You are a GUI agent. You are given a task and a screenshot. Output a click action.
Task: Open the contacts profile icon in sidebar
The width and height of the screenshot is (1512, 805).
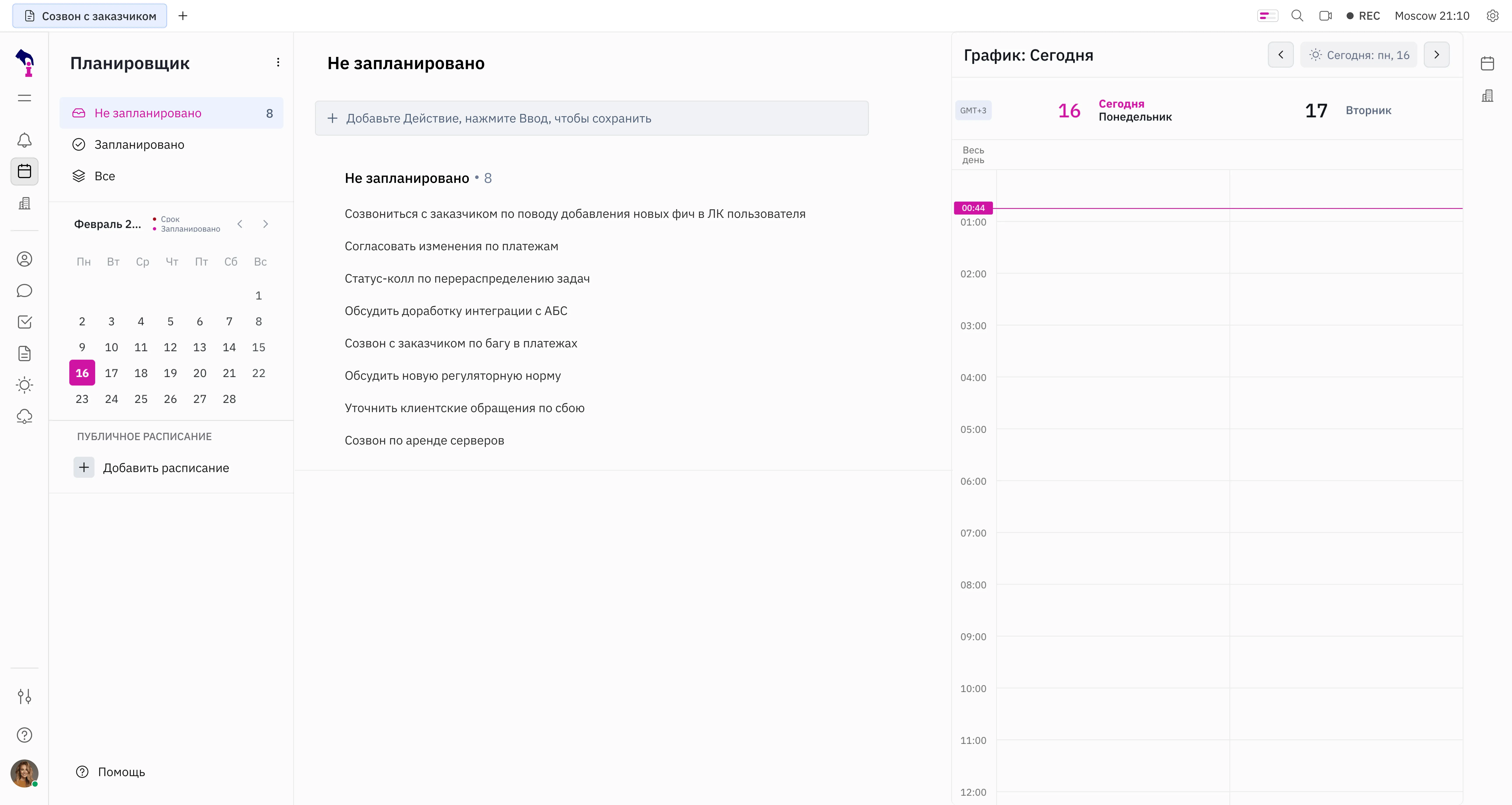tap(24, 259)
